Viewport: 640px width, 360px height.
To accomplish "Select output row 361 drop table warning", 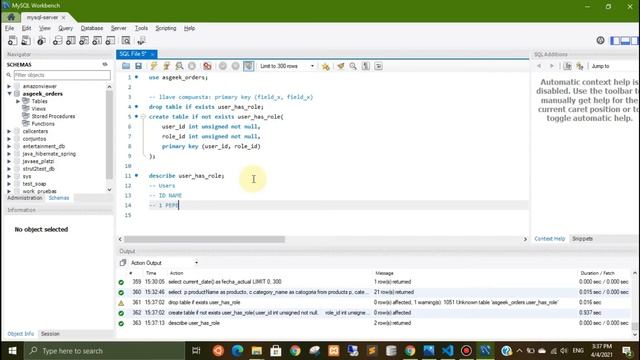I will 373,302.
